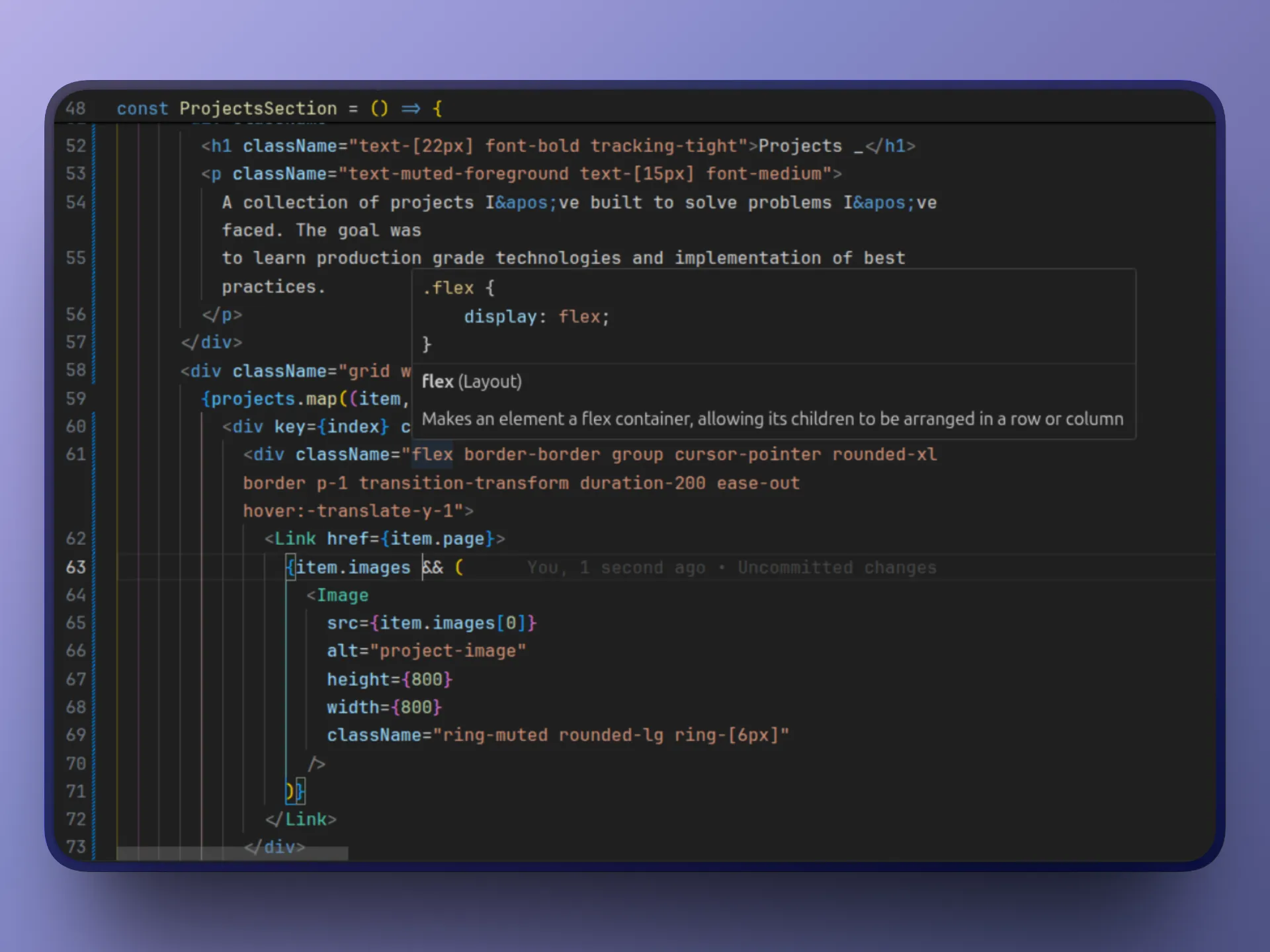Select the Uncommitted changes blame annotation
The image size is (1270, 952).
[x=836, y=567]
